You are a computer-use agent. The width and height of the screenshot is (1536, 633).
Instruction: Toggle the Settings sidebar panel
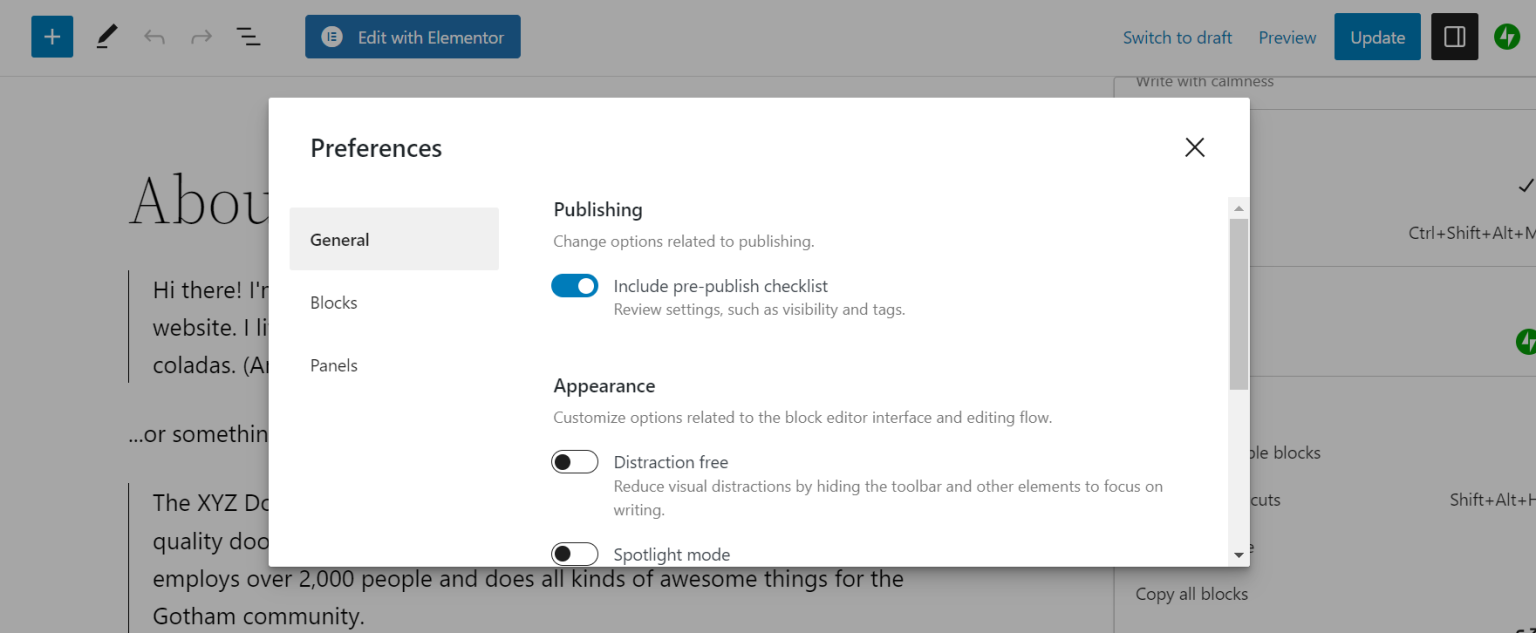tap(1454, 36)
